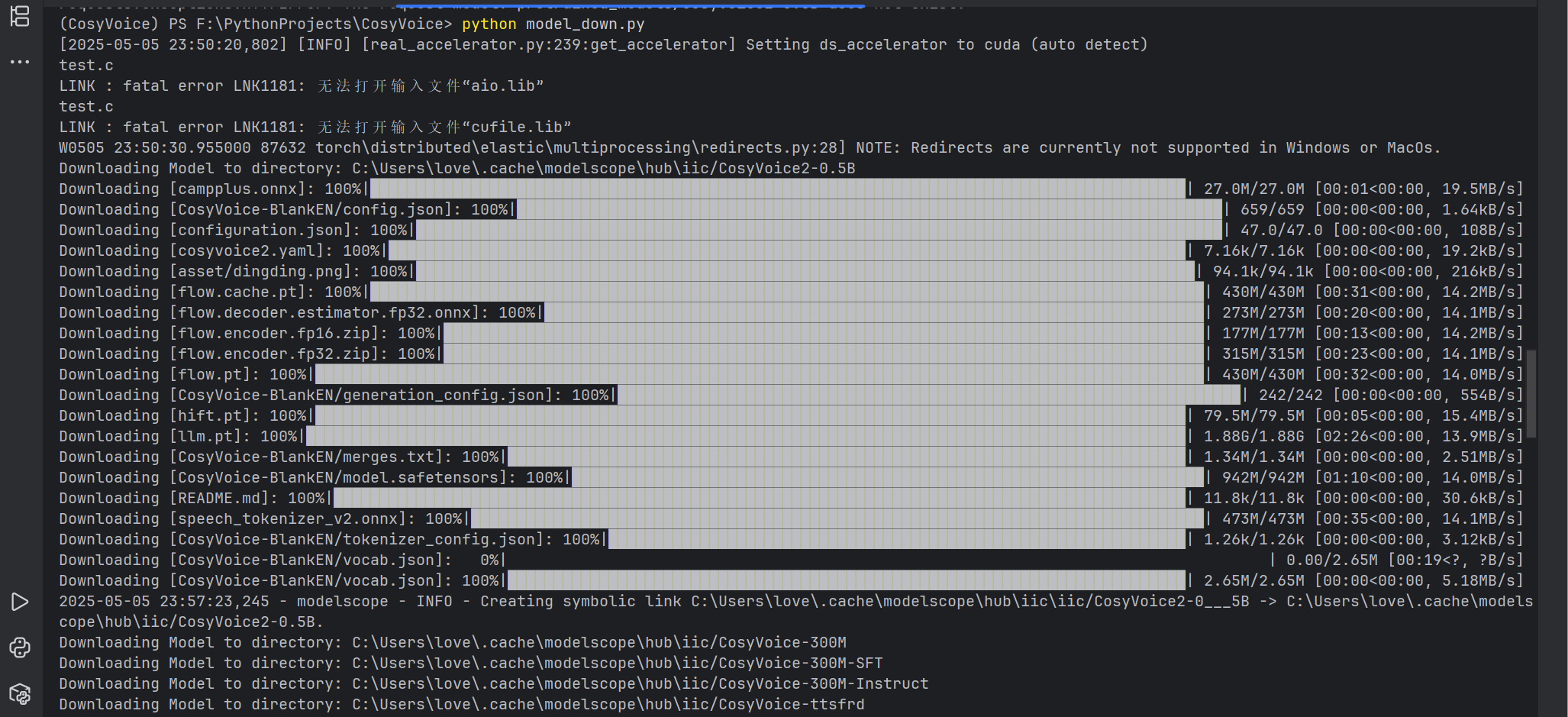
Task: Click the path ending "iic/CosyVoice-300M-SFT"
Action: (x=617, y=663)
